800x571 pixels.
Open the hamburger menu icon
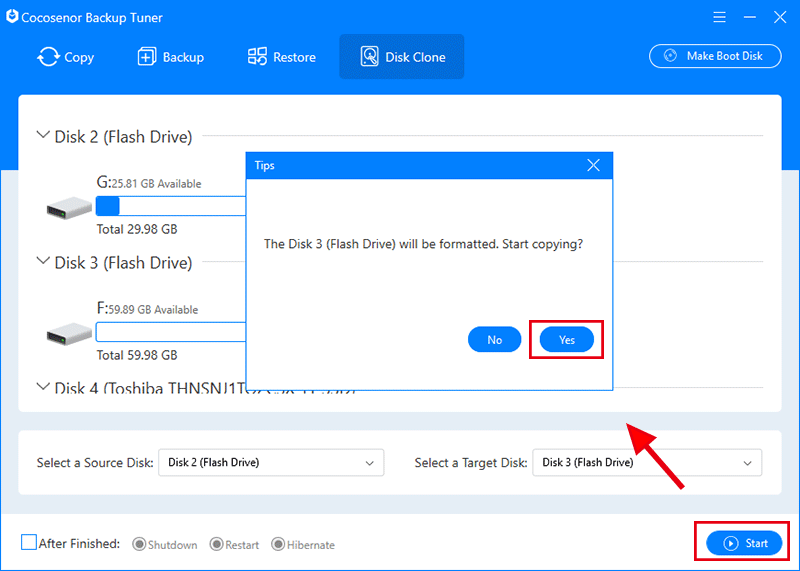pos(719,17)
